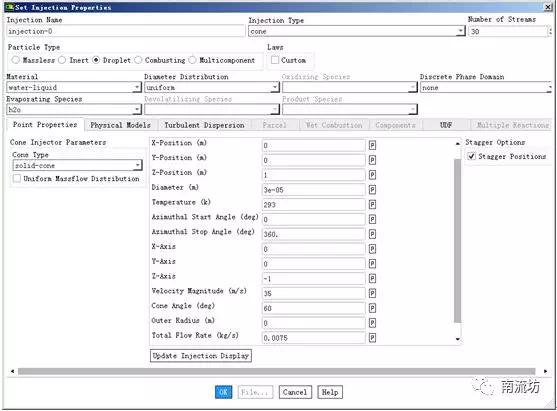Switch to the Physical Models tab
The image size is (557, 411).
coord(120,125)
